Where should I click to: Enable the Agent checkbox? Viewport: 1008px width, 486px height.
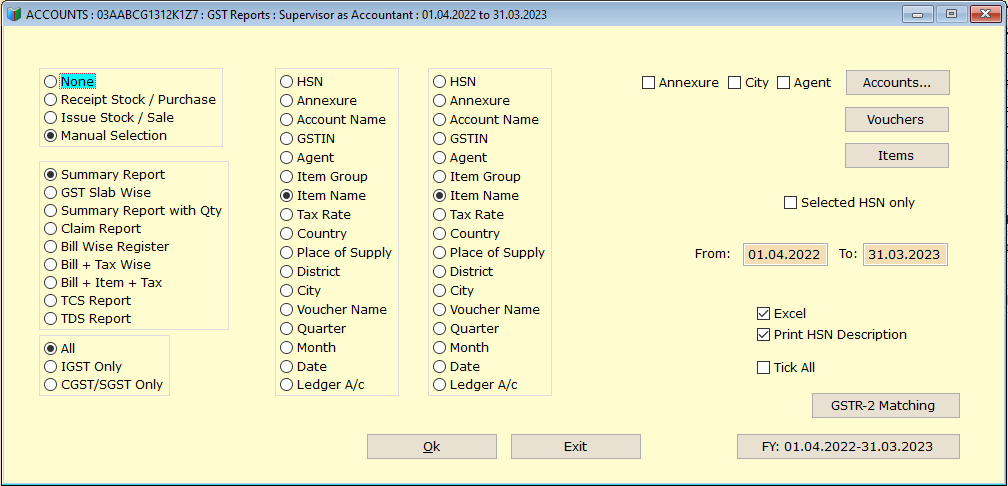[804, 82]
